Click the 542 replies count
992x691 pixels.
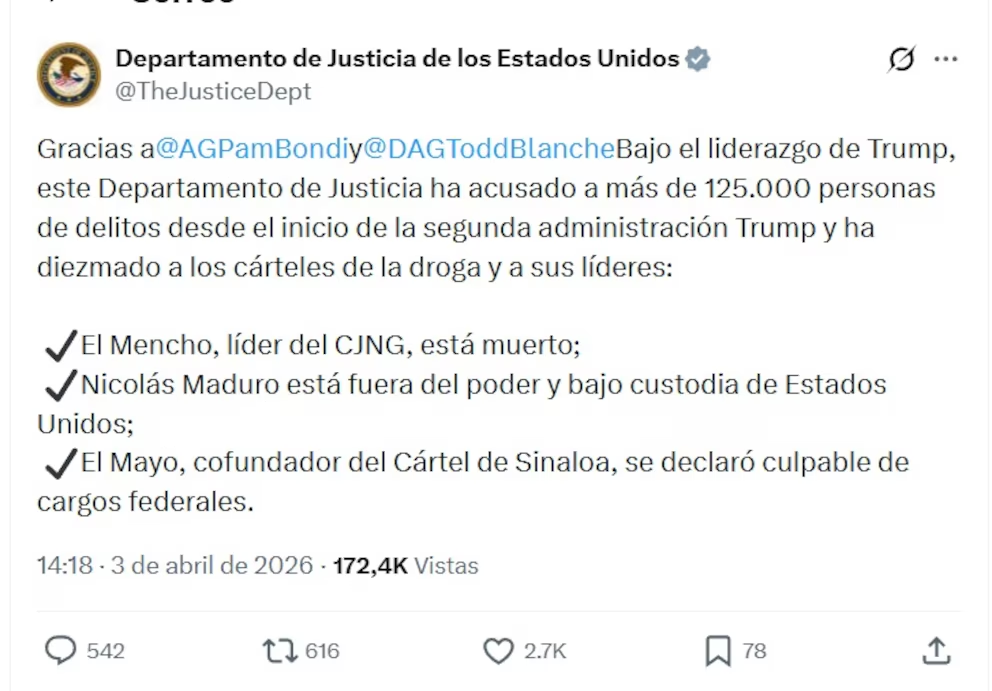[105, 651]
